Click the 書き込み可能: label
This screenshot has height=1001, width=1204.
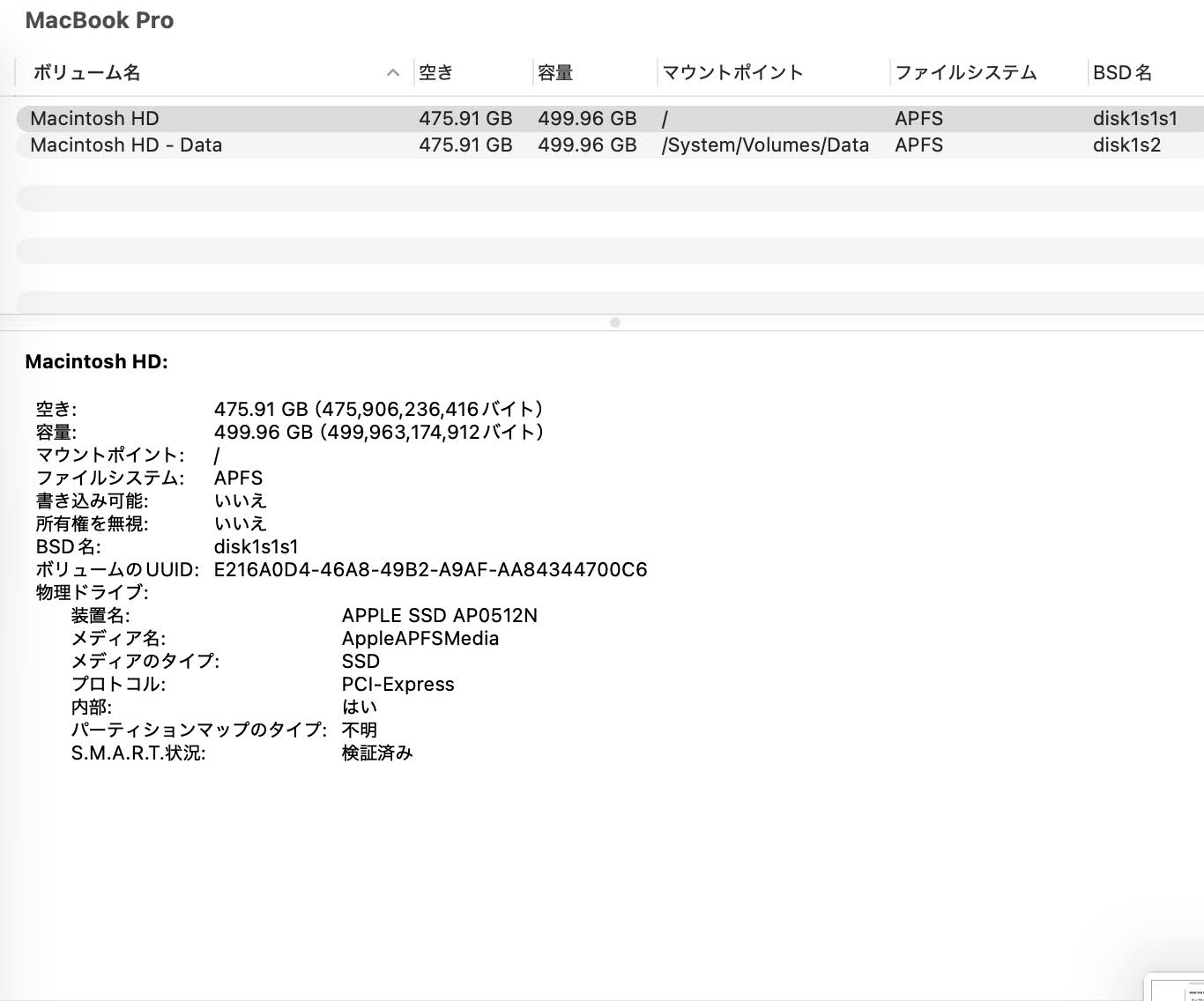pyautogui.click(x=92, y=500)
